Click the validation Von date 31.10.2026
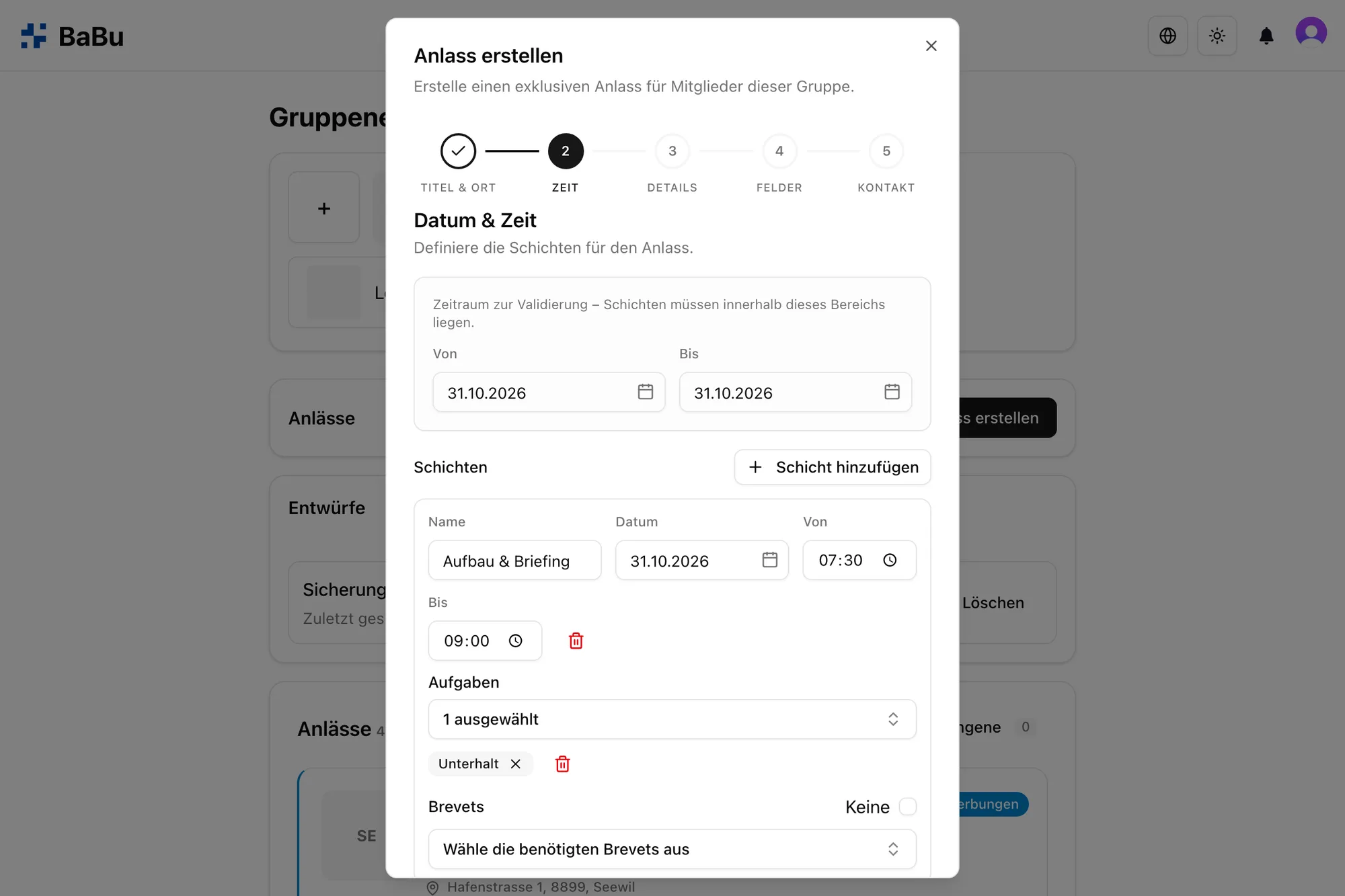1345x896 pixels. pos(486,393)
